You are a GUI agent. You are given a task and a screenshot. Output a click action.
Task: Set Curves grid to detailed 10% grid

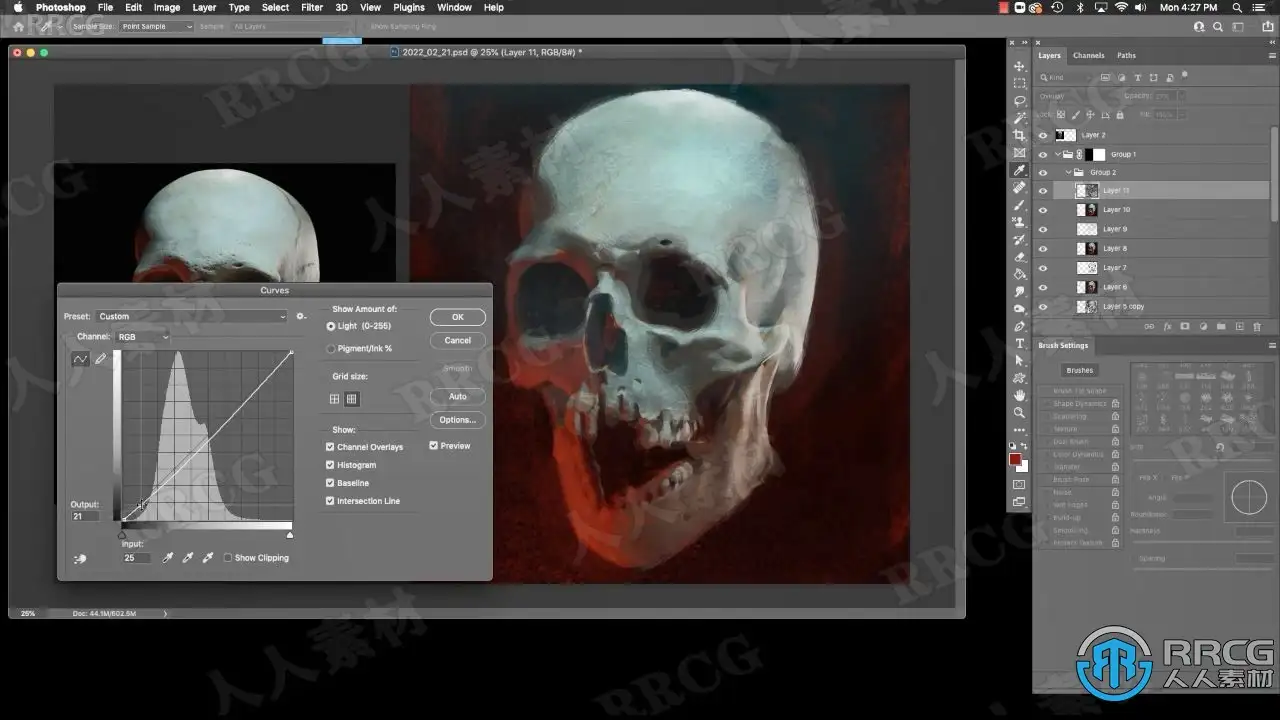351,399
